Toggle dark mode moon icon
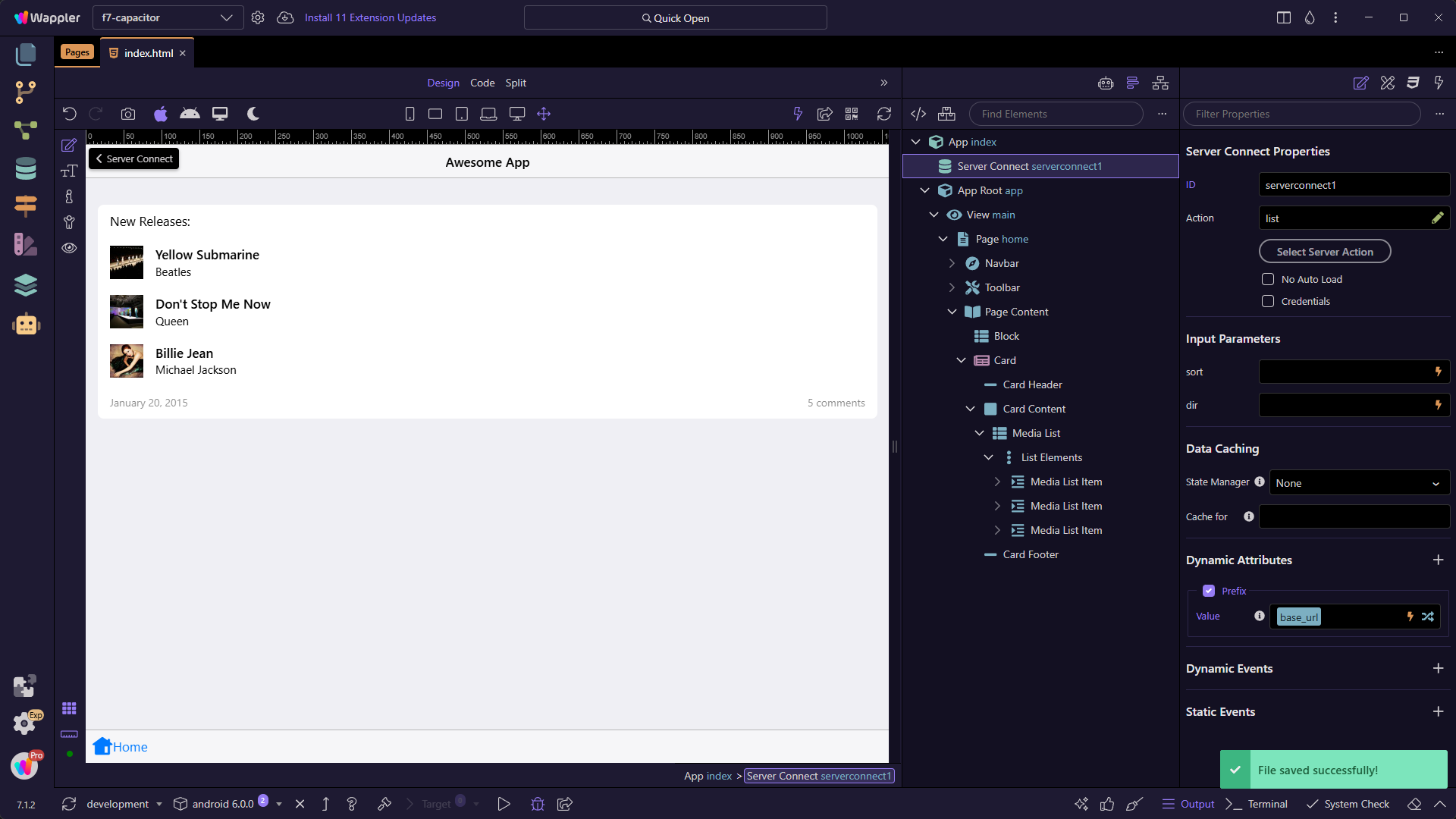Viewport: 1456px width, 819px height. pyautogui.click(x=253, y=114)
